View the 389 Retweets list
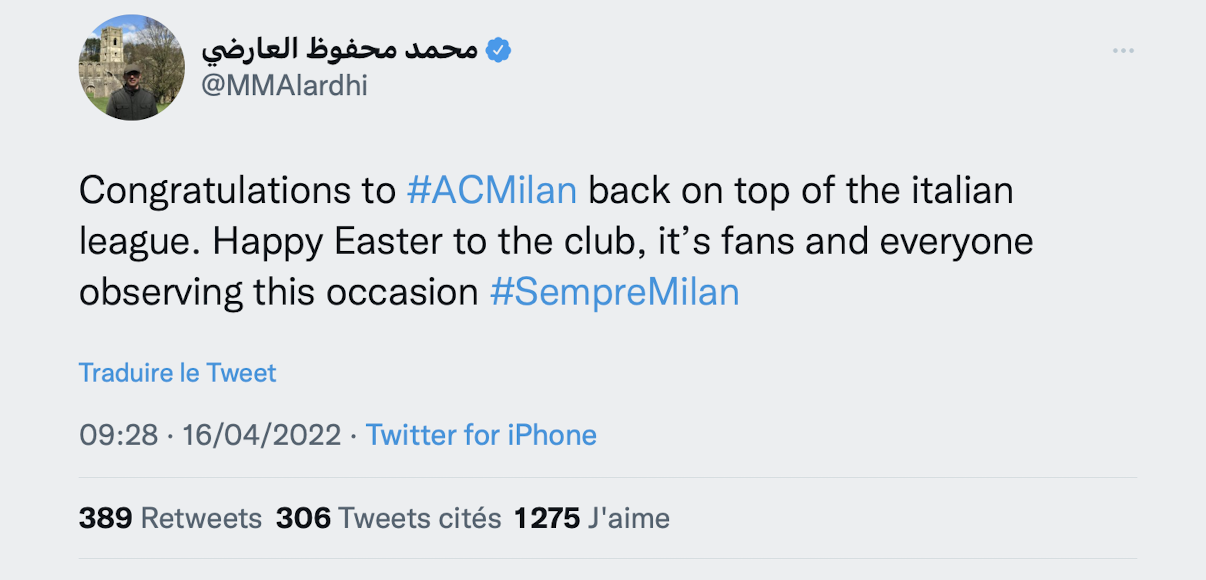1206x580 pixels. (x=170, y=518)
